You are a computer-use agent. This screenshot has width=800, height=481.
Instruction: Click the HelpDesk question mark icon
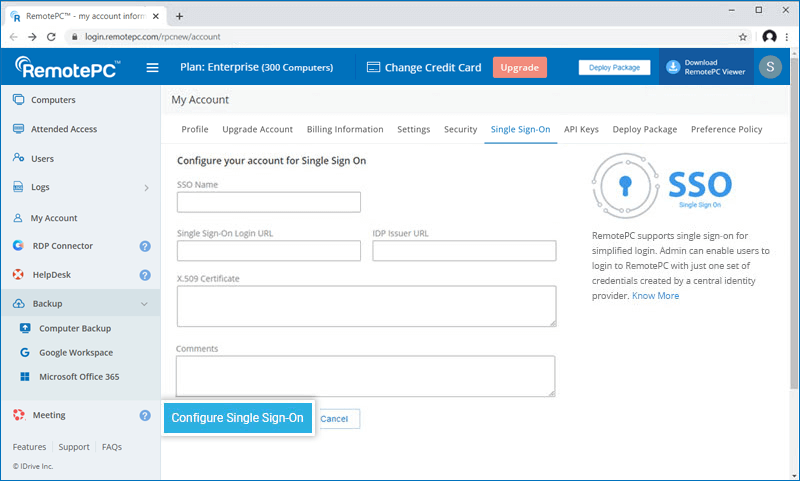[x=145, y=275]
